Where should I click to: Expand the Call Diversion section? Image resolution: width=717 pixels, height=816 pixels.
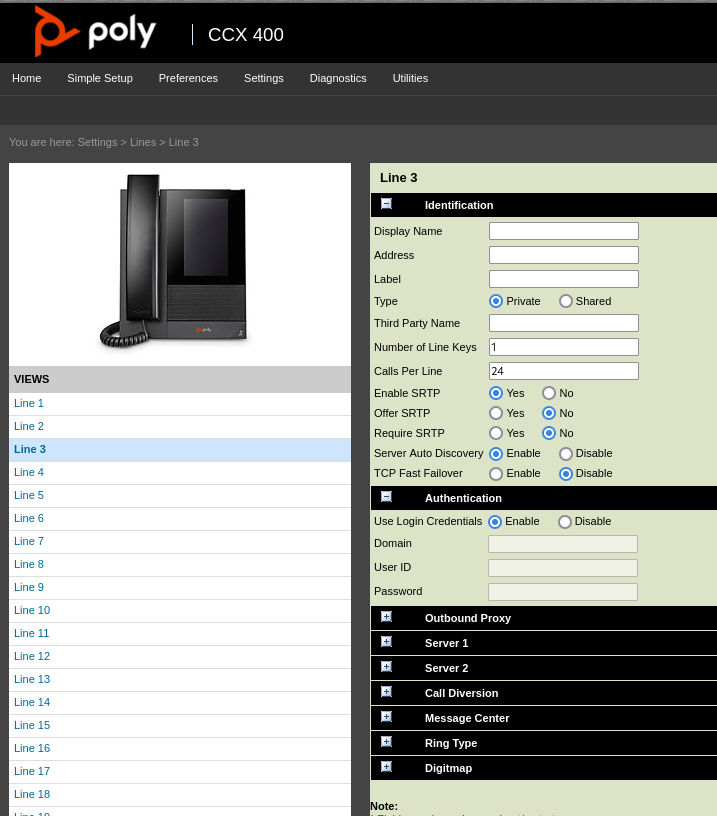tap(386, 692)
